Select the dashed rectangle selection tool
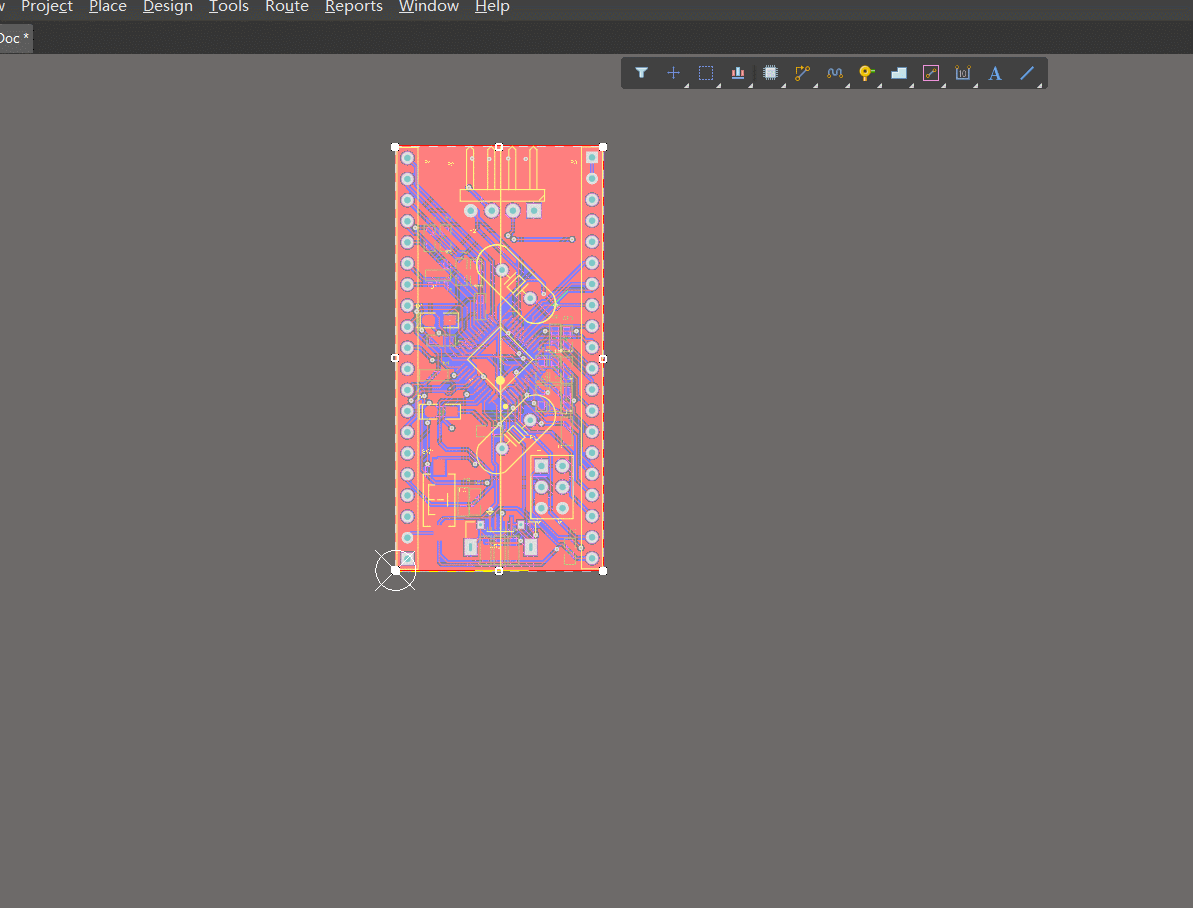Viewport: 1193px width, 908px height. (706, 73)
